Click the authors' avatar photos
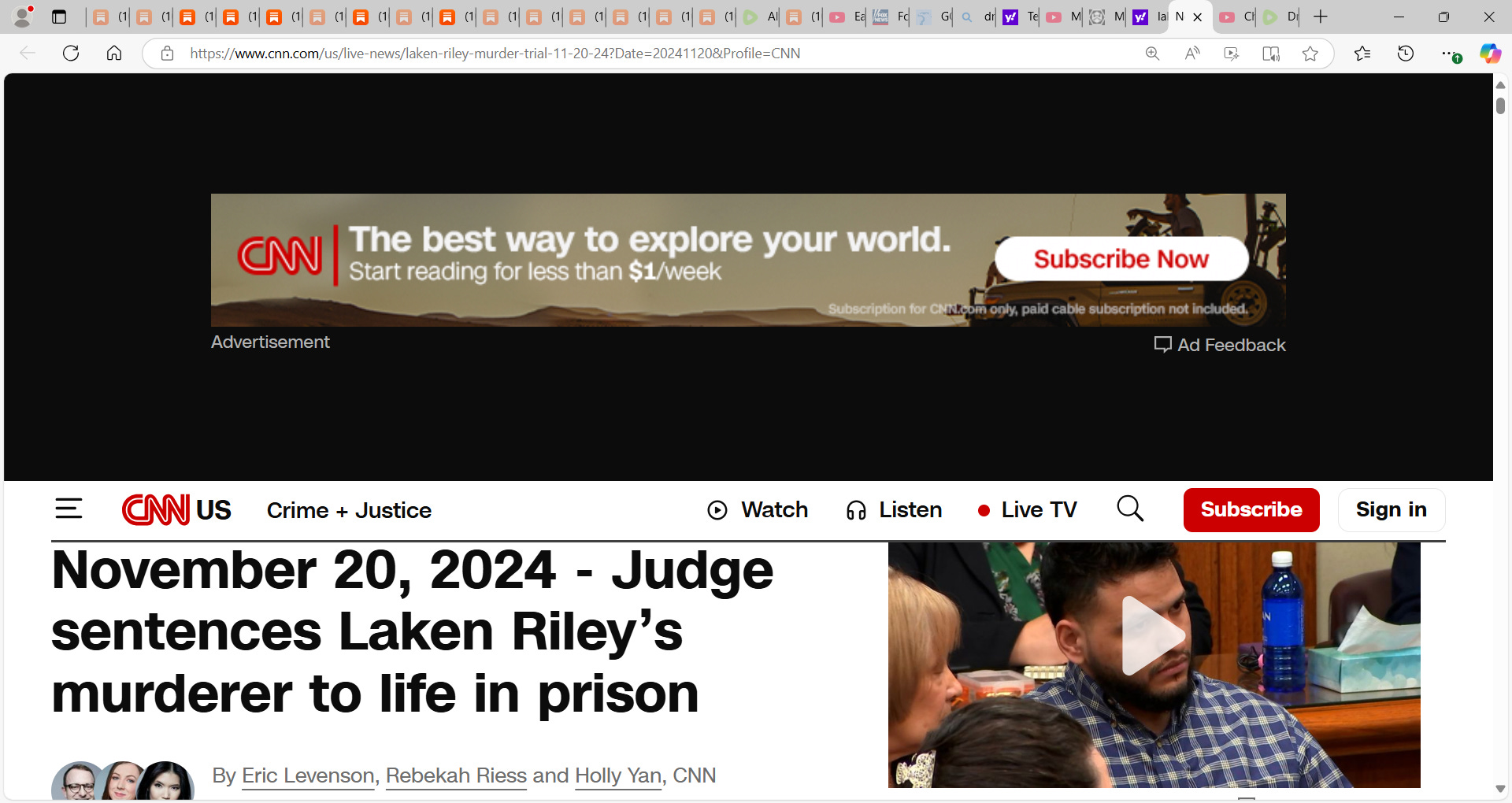Viewport: 1512px width, 803px height. [x=123, y=779]
